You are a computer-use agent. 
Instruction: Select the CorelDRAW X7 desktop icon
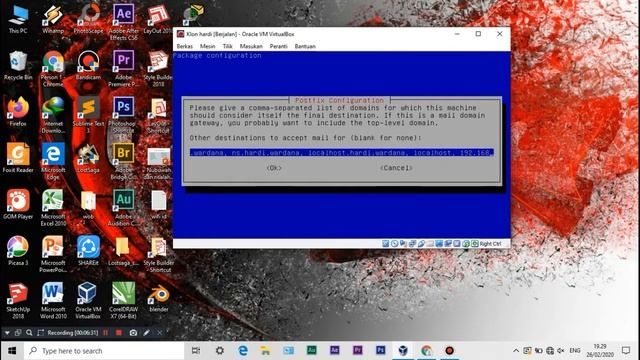pos(123,301)
